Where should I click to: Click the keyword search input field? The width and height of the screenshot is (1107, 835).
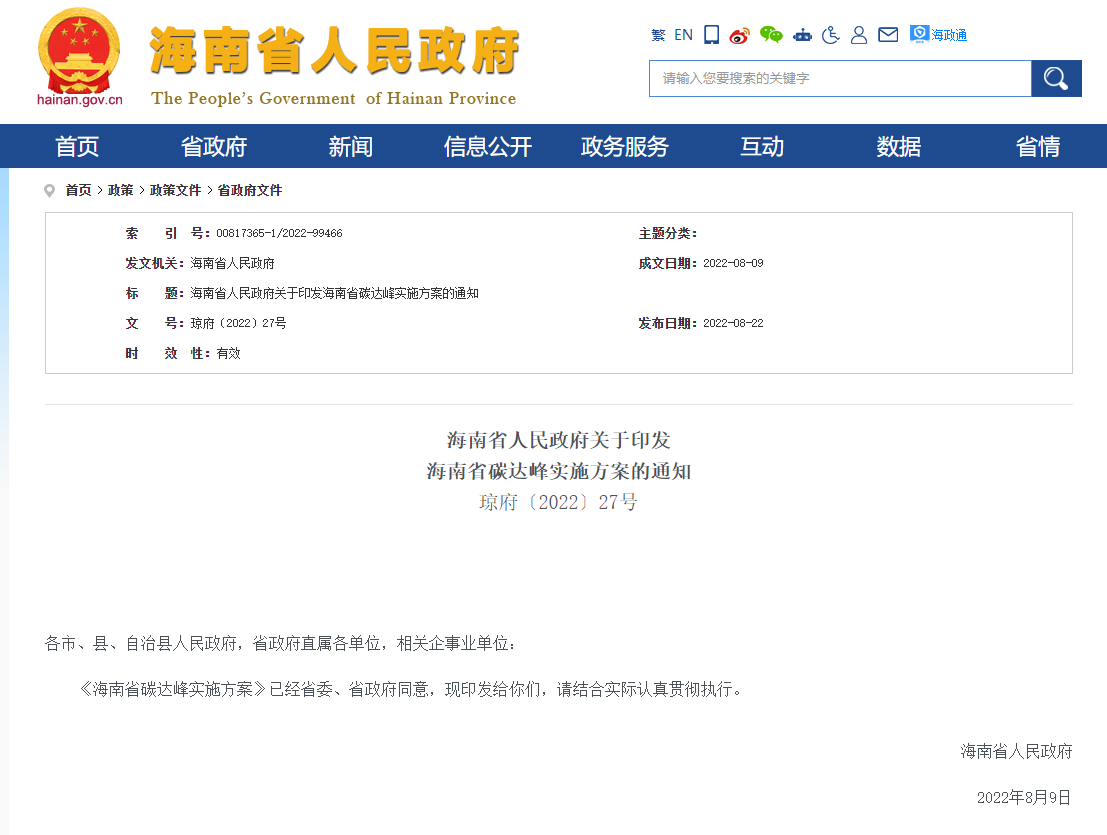[x=839, y=78]
